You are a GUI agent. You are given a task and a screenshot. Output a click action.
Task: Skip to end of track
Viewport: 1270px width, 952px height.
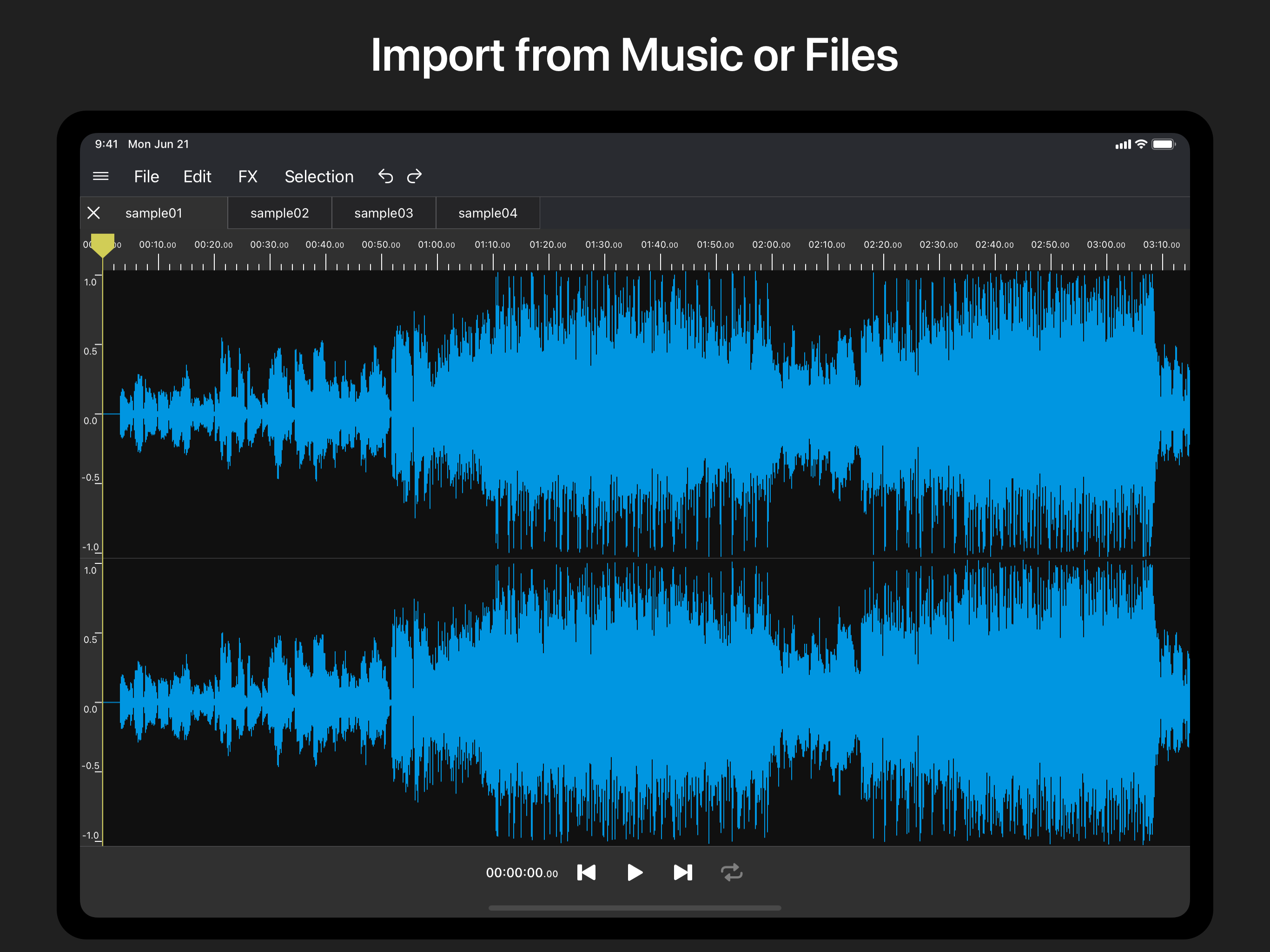683,872
